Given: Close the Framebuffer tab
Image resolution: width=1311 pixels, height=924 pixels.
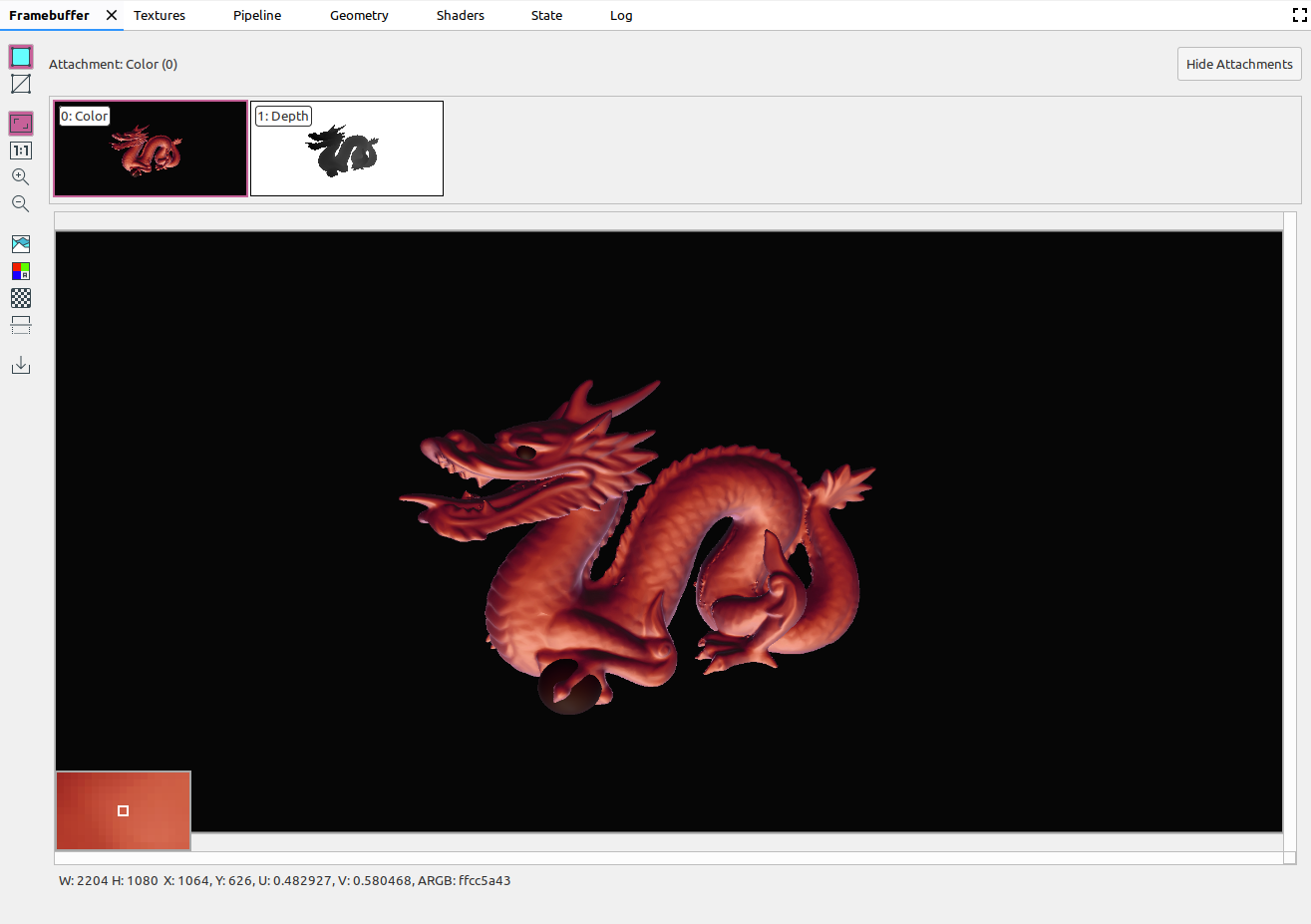Looking at the screenshot, I should point(112,15).
